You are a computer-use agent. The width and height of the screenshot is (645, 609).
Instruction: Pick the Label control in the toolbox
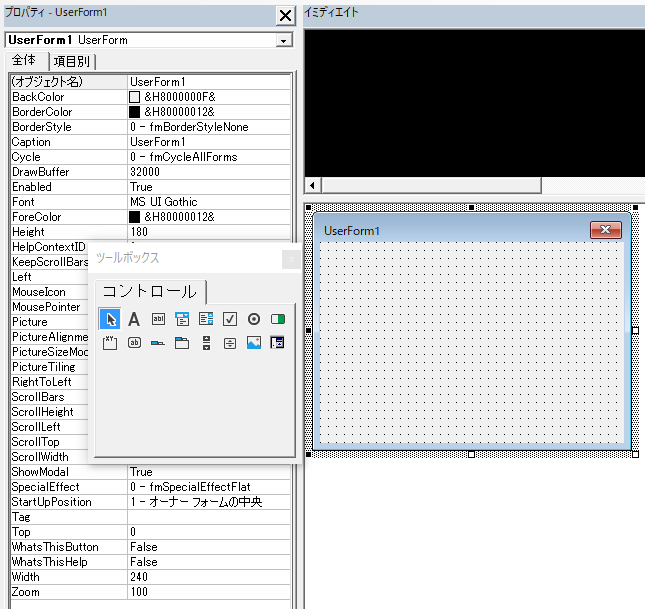click(x=134, y=319)
